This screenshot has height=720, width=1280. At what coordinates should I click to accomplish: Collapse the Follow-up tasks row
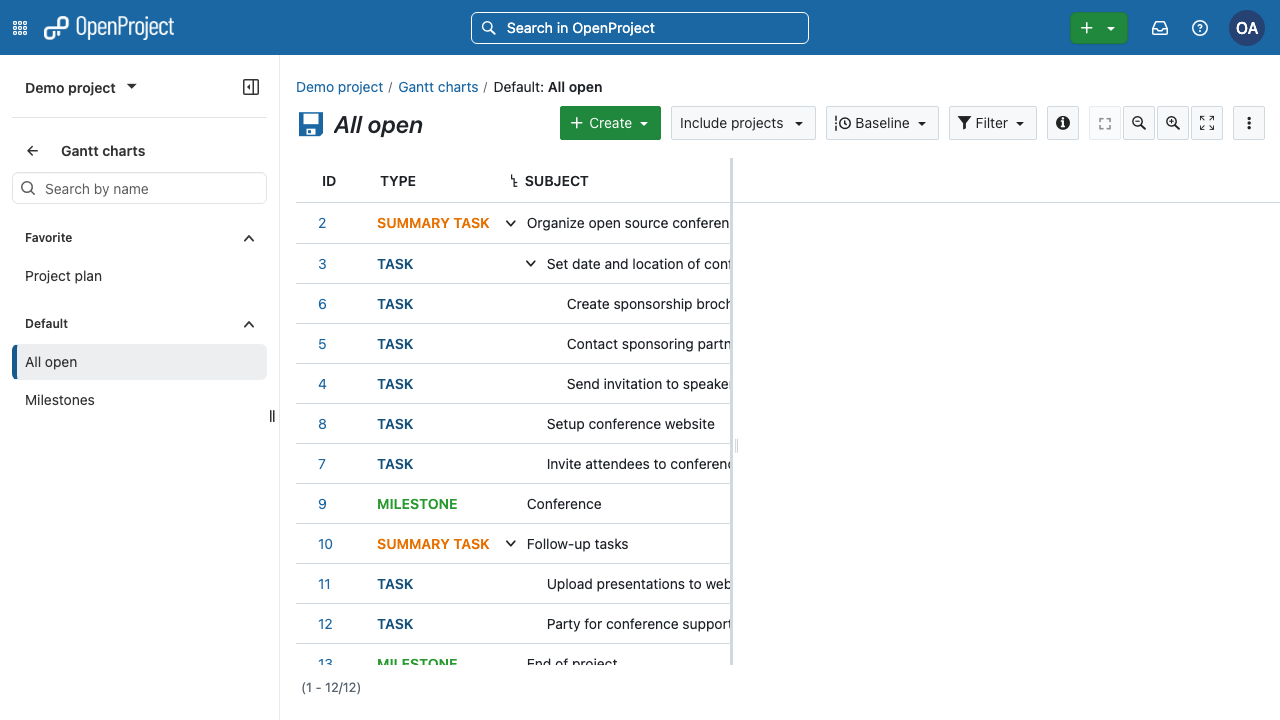pyautogui.click(x=511, y=544)
